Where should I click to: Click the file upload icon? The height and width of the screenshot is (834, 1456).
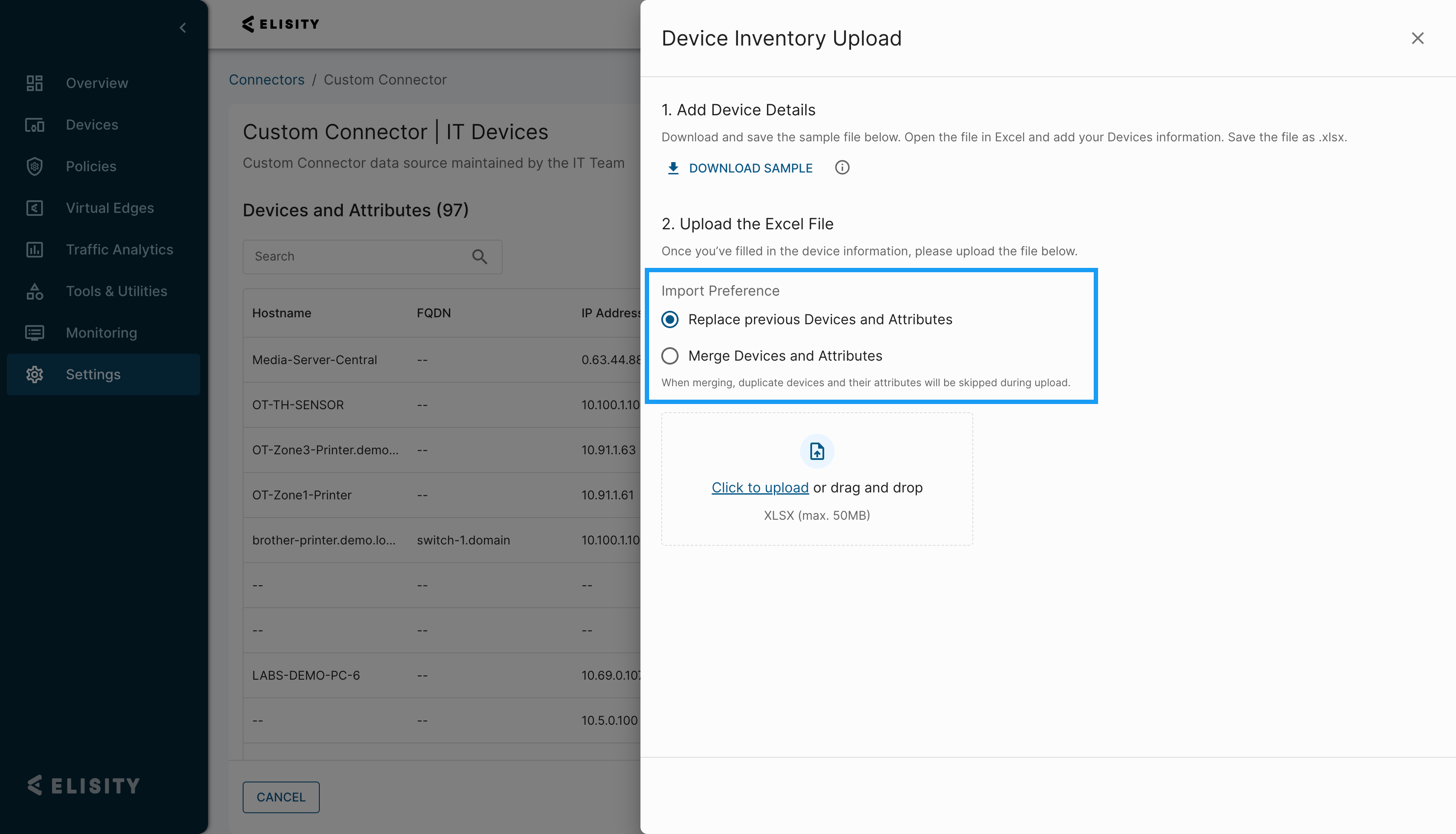(817, 451)
